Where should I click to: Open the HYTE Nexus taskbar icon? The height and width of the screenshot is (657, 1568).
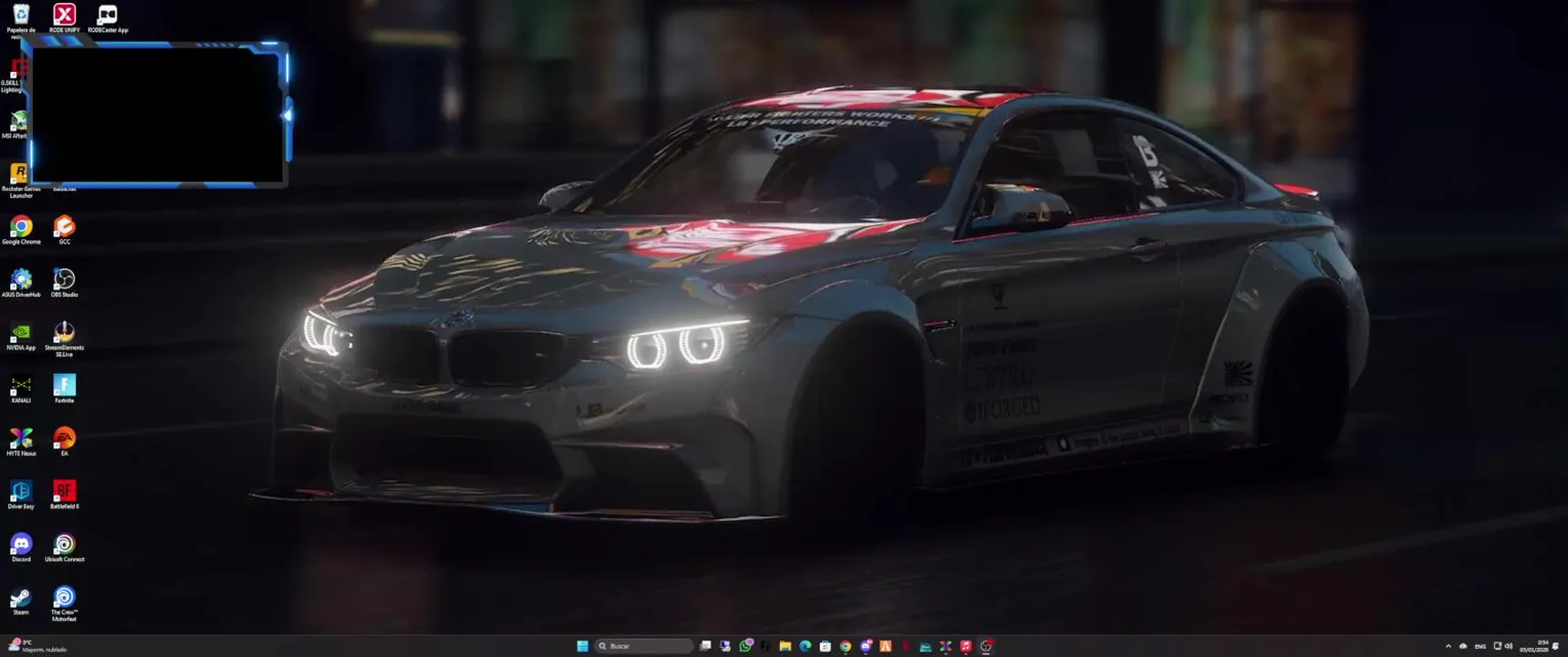(x=946, y=646)
